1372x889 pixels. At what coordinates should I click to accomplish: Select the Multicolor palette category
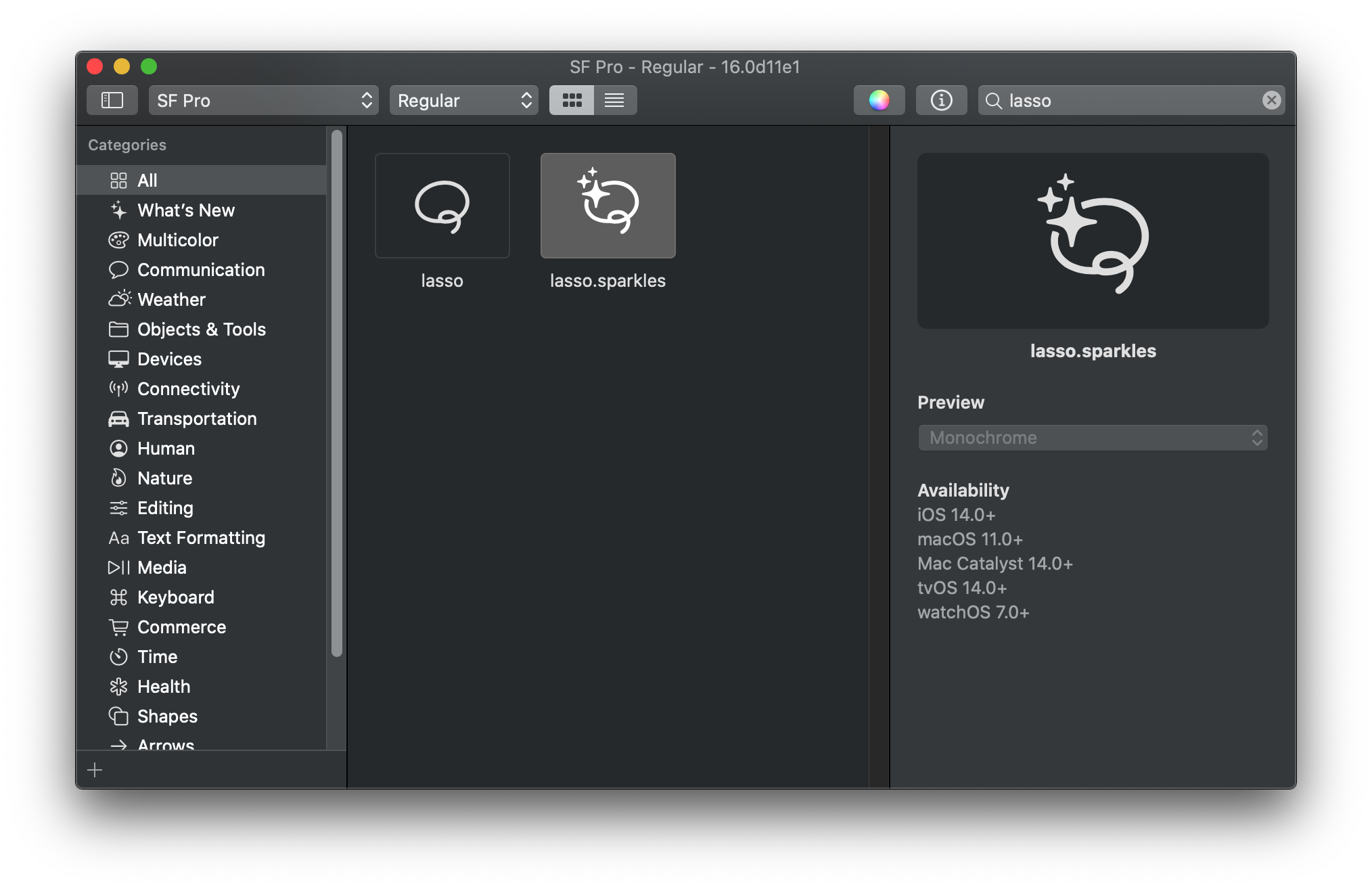click(x=177, y=240)
